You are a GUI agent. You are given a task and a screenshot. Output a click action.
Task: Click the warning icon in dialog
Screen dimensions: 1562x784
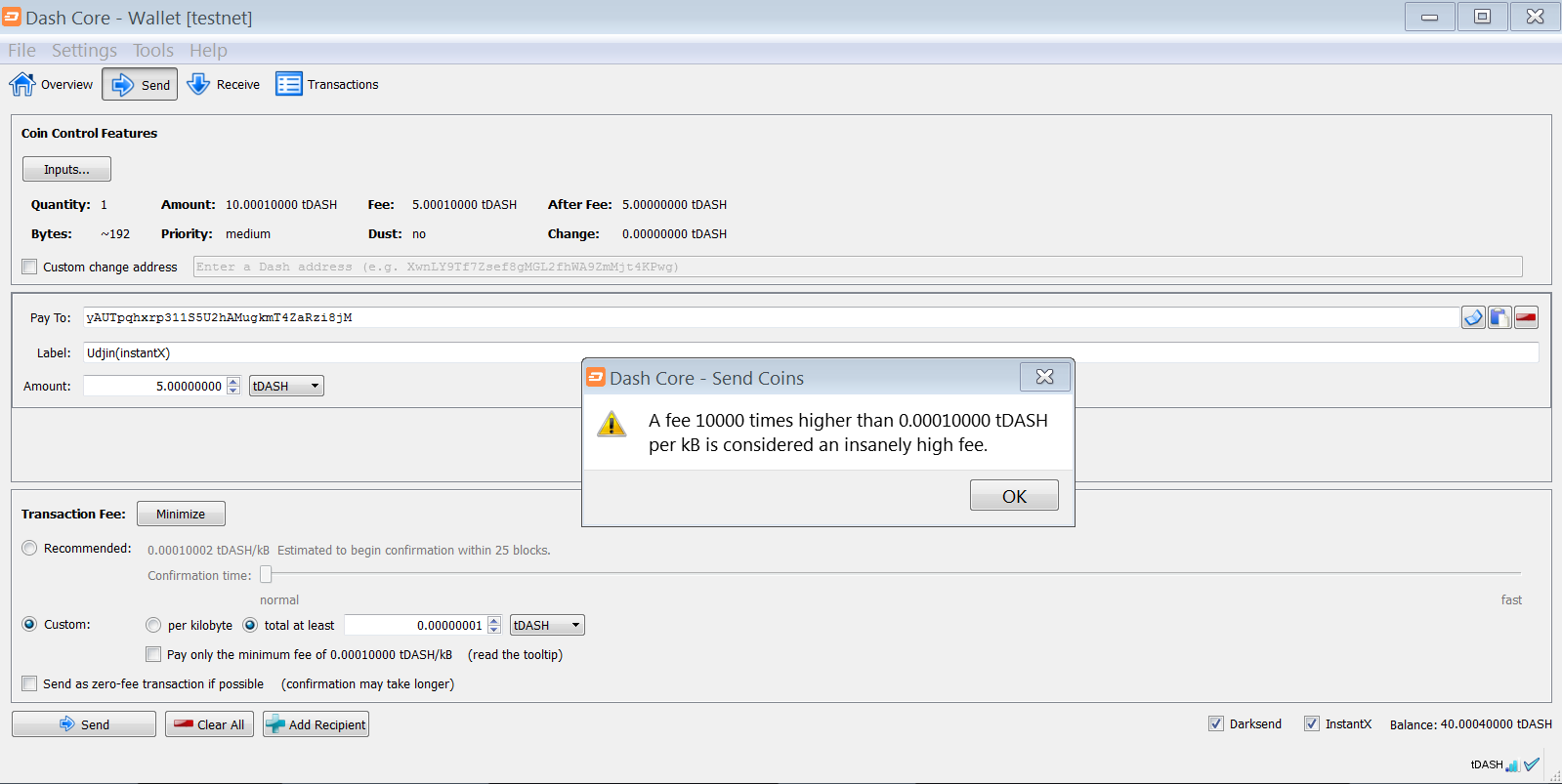coord(612,424)
